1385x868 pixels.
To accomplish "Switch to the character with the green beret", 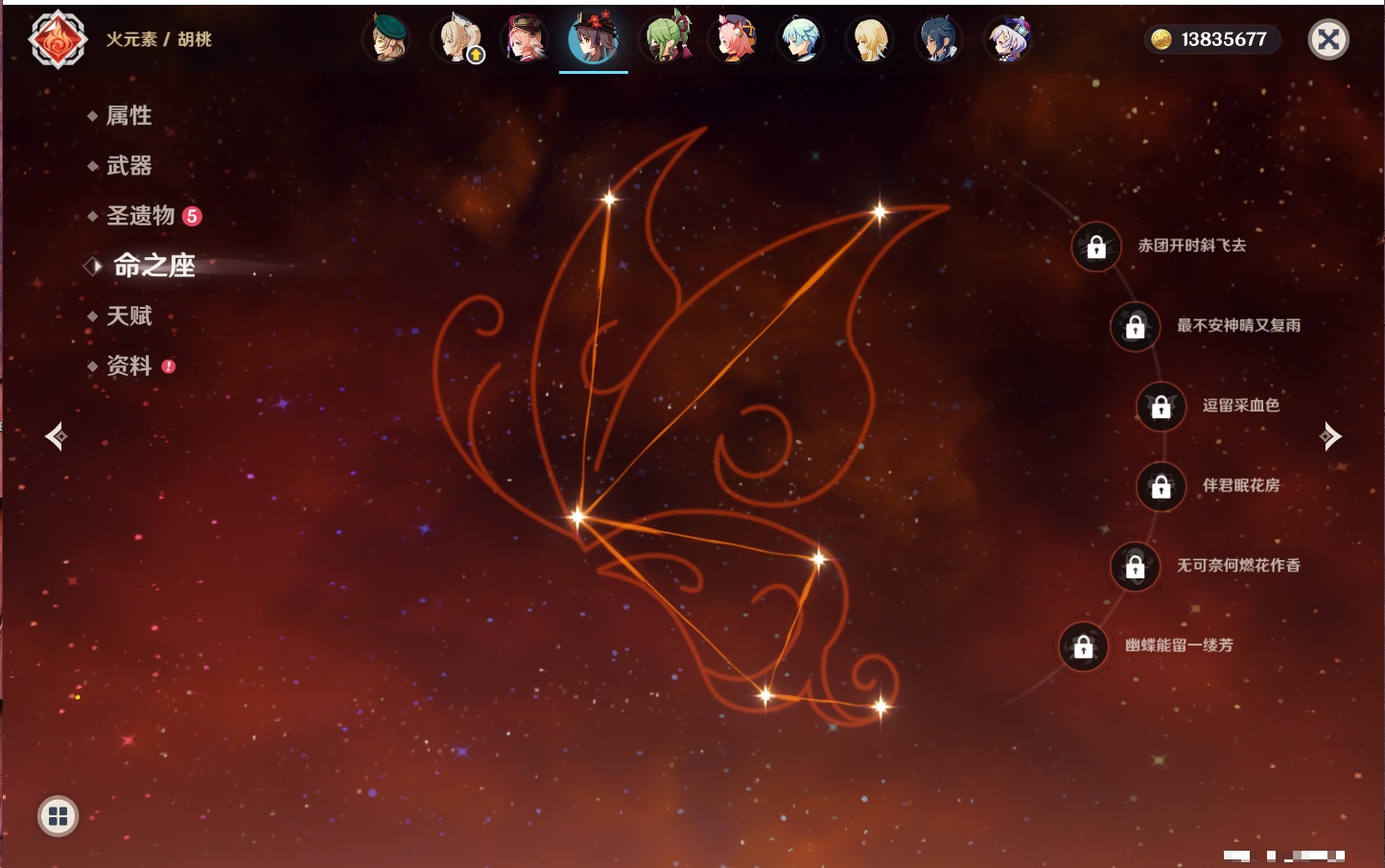I will (x=387, y=40).
